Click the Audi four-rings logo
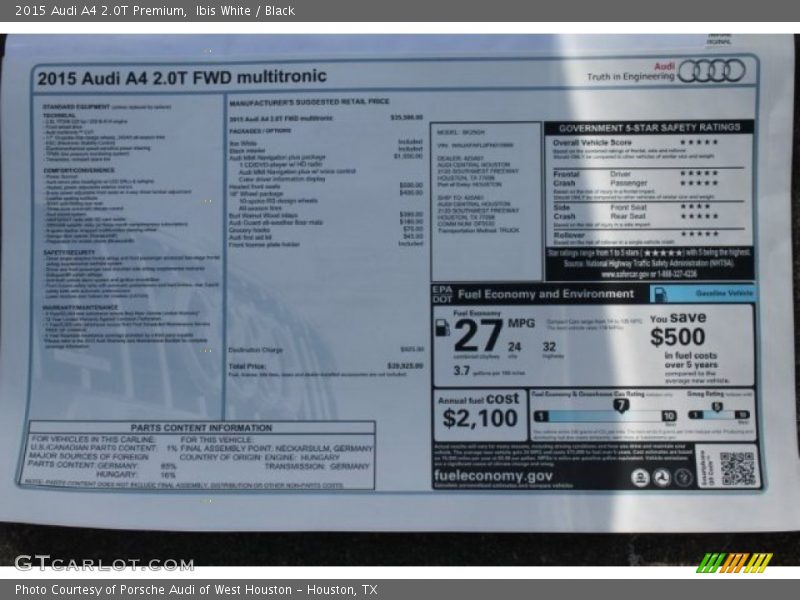 pos(712,70)
